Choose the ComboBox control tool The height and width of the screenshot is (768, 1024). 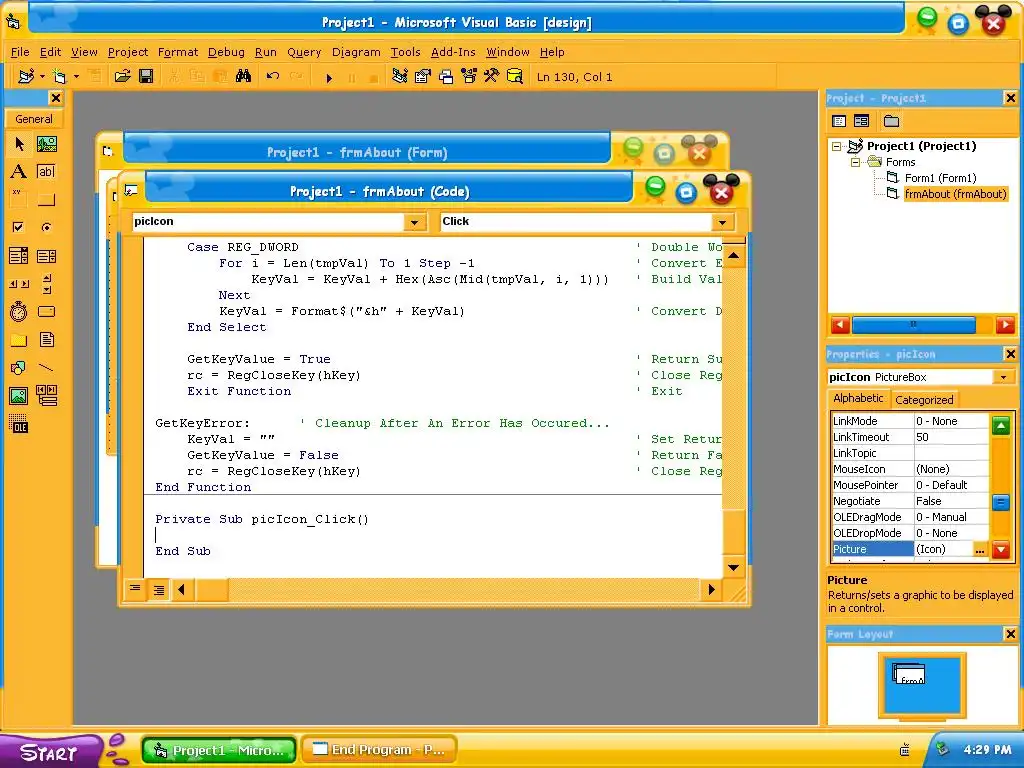[19, 255]
